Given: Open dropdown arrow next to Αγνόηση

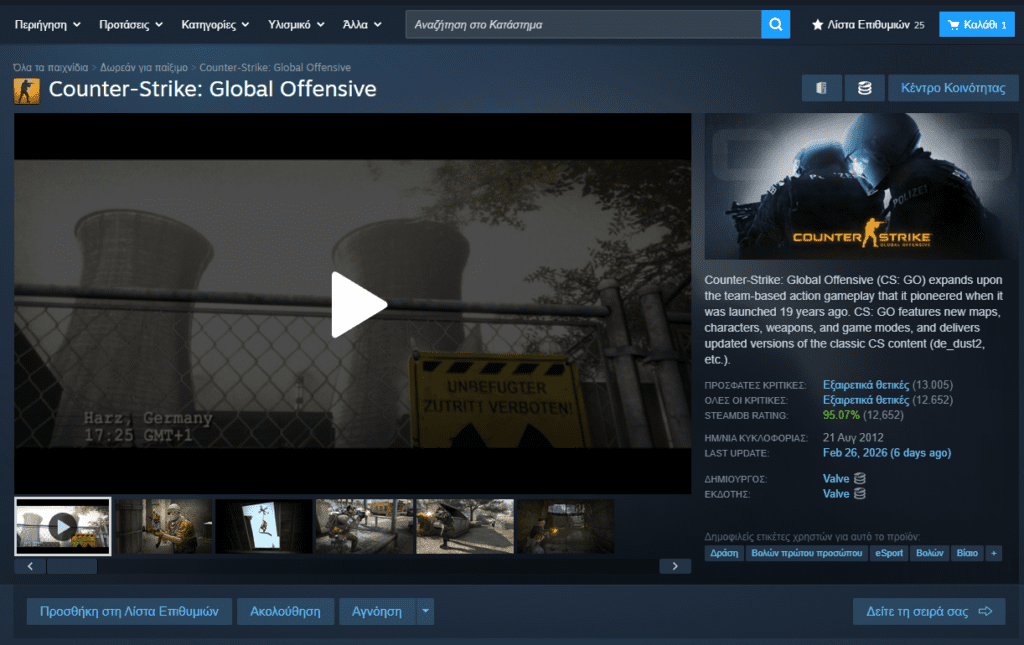Looking at the screenshot, I should point(426,611).
